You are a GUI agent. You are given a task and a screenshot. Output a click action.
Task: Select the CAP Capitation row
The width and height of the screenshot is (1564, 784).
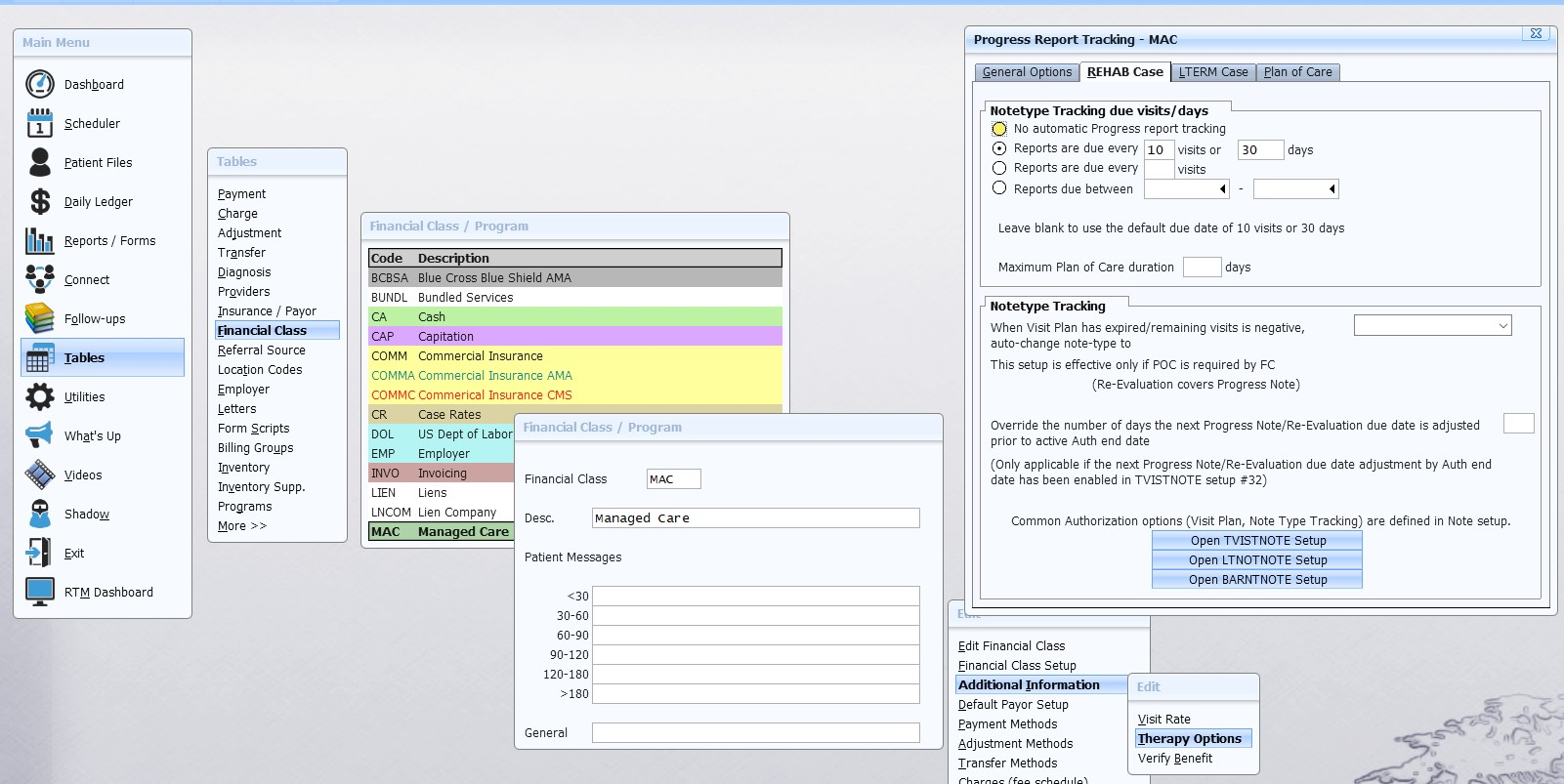[575, 336]
